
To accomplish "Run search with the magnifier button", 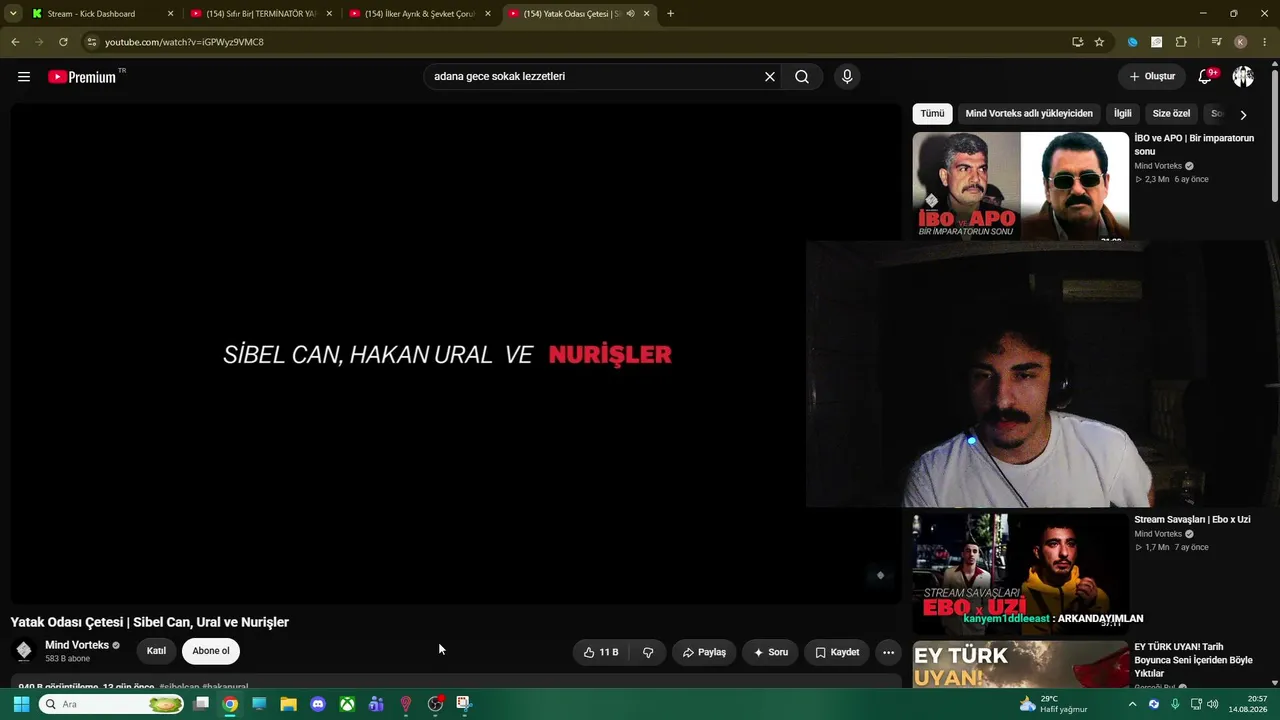I will point(802,77).
